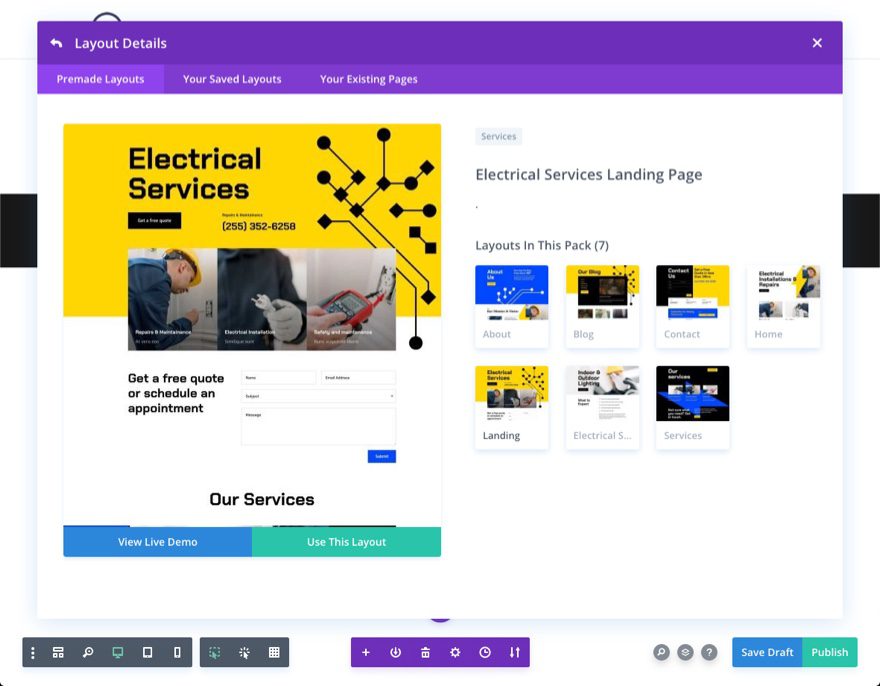This screenshot has height=686, width=880.
Task: Open the grid mode icon
Action: click(274, 652)
